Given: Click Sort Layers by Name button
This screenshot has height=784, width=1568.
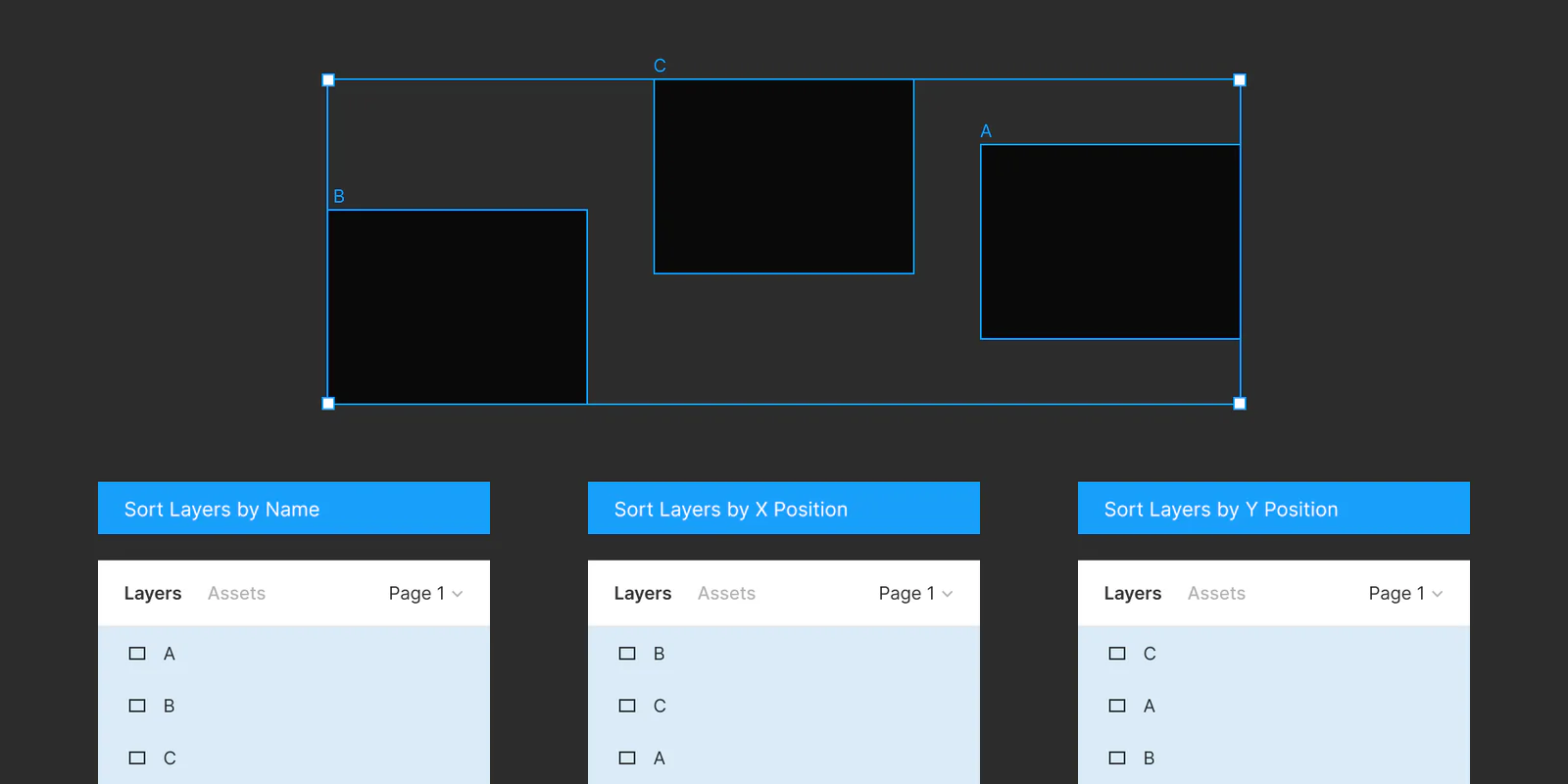Looking at the screenshot, I should pos(294,508).
